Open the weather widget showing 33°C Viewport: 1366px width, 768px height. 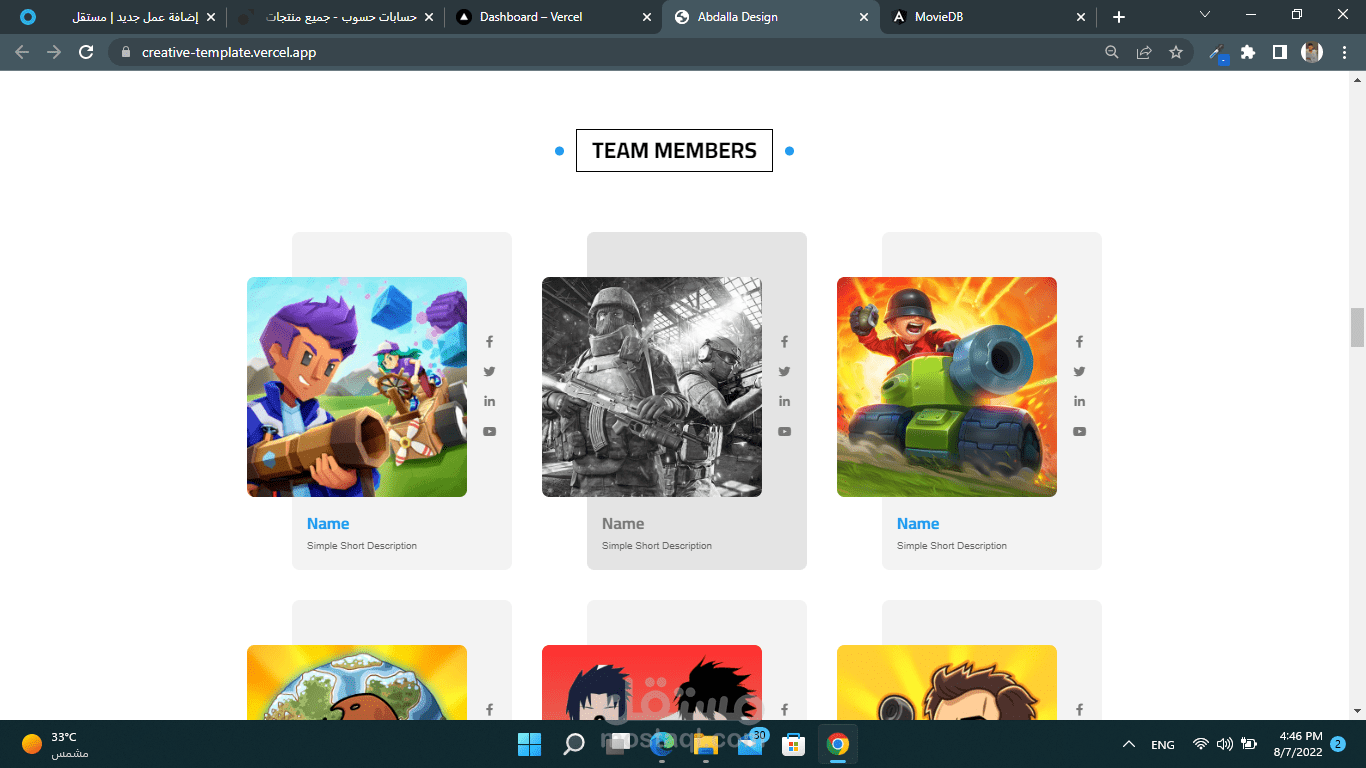click(55, 744)
